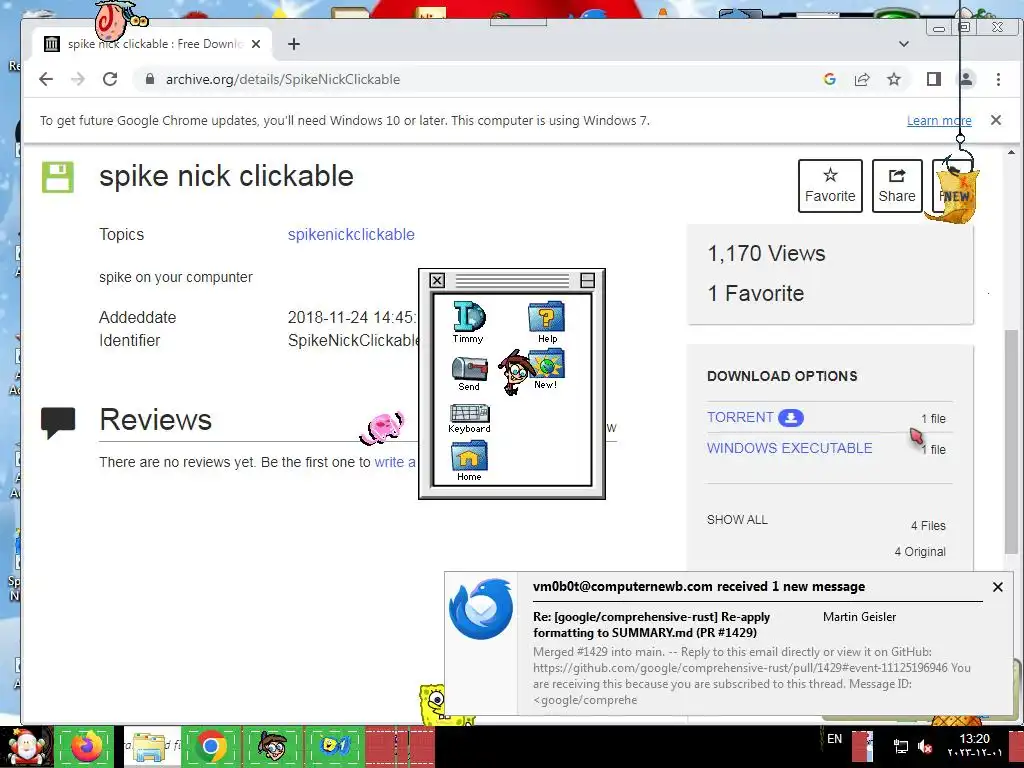Click the Thunderbird logo in notification
1024x768 pixels.
click(x=481, y=609)
